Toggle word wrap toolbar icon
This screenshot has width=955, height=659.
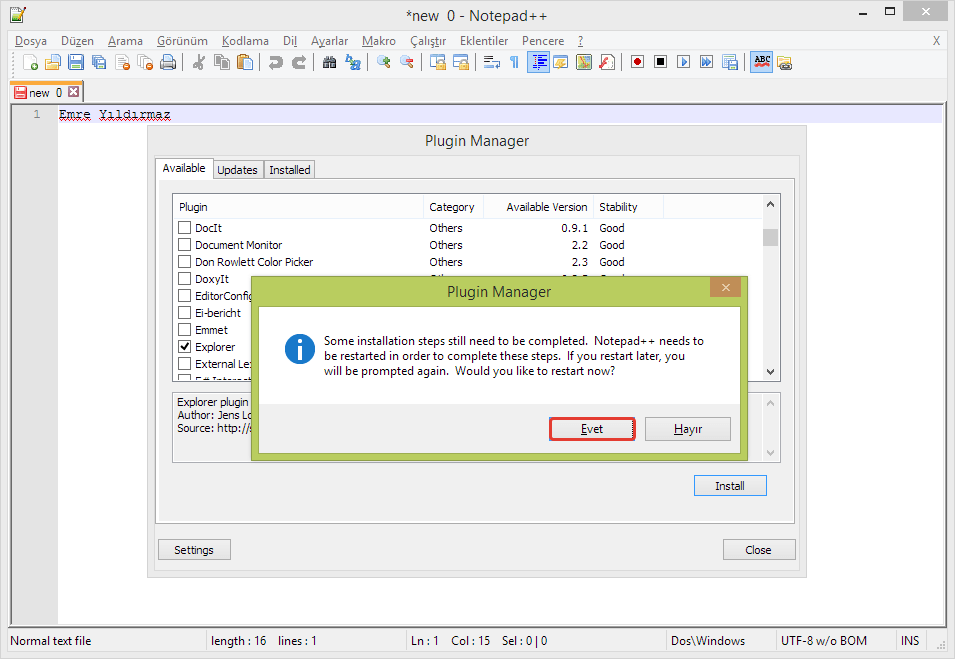492,62
